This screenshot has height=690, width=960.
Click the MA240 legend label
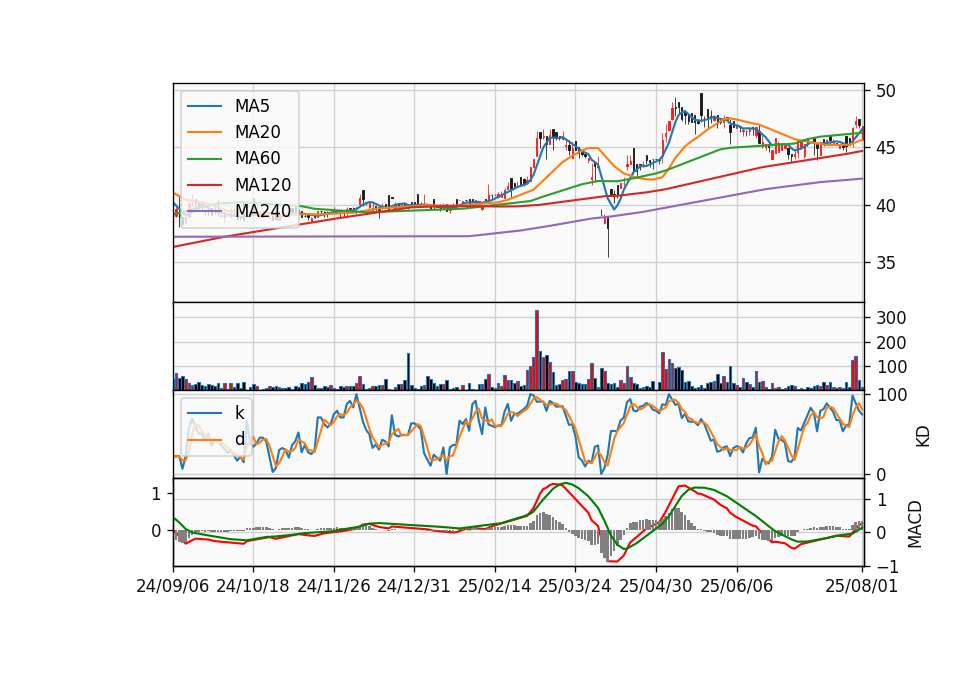[x=263, y=211]
